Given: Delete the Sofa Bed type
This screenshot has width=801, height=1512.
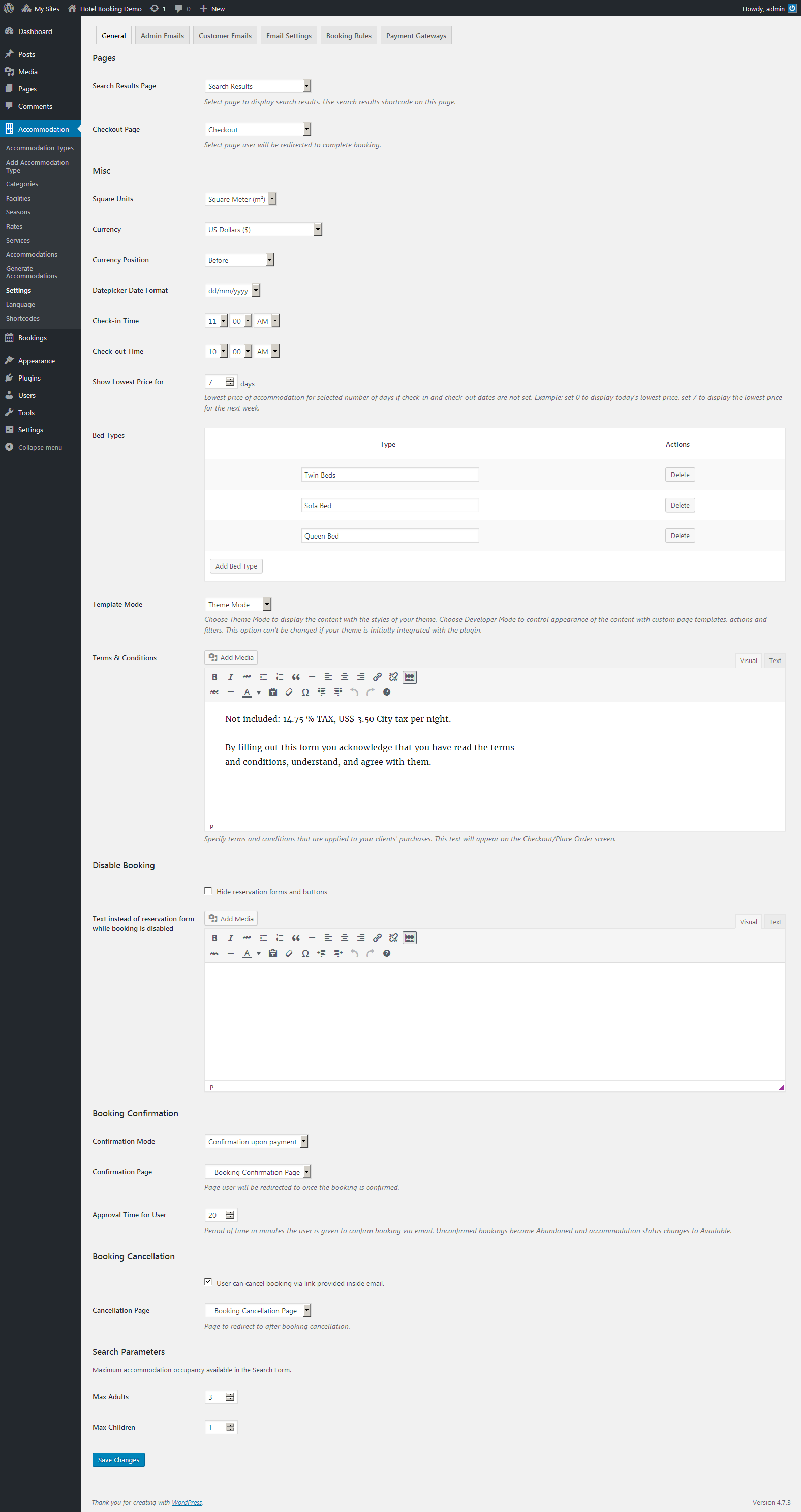Looking at the screenshot, I should (x=680, y=506).
